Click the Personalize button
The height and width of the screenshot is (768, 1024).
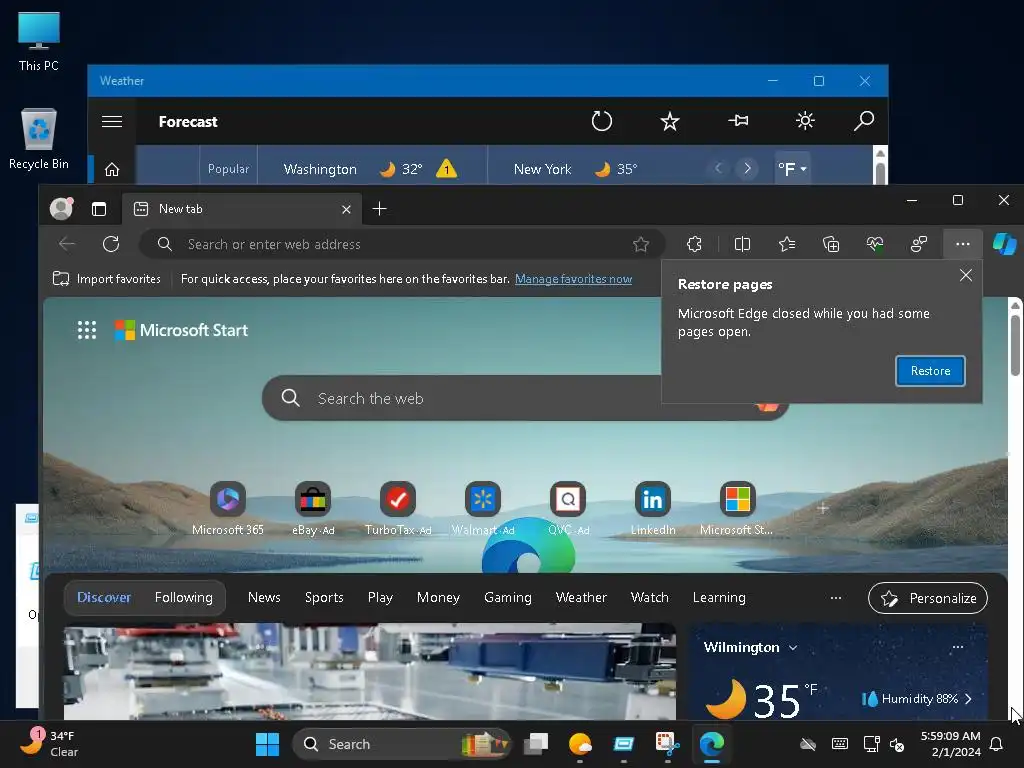[927, 598]
